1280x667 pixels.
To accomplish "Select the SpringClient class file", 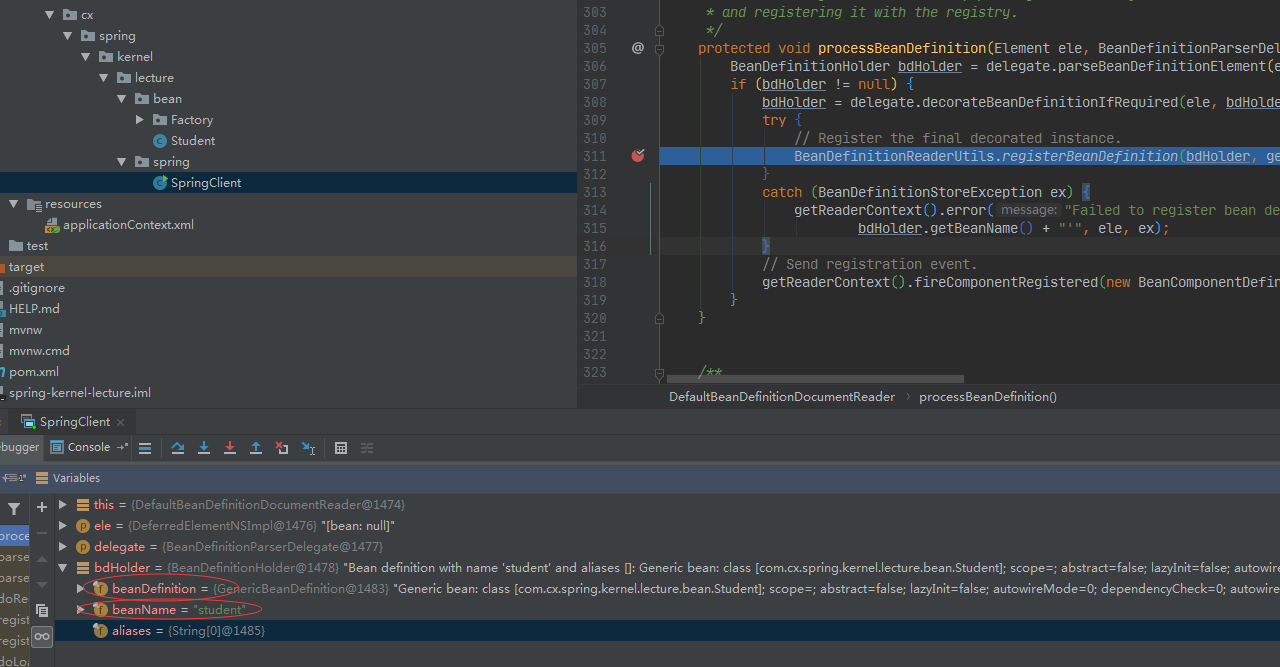I will click(x=197, y=183).
